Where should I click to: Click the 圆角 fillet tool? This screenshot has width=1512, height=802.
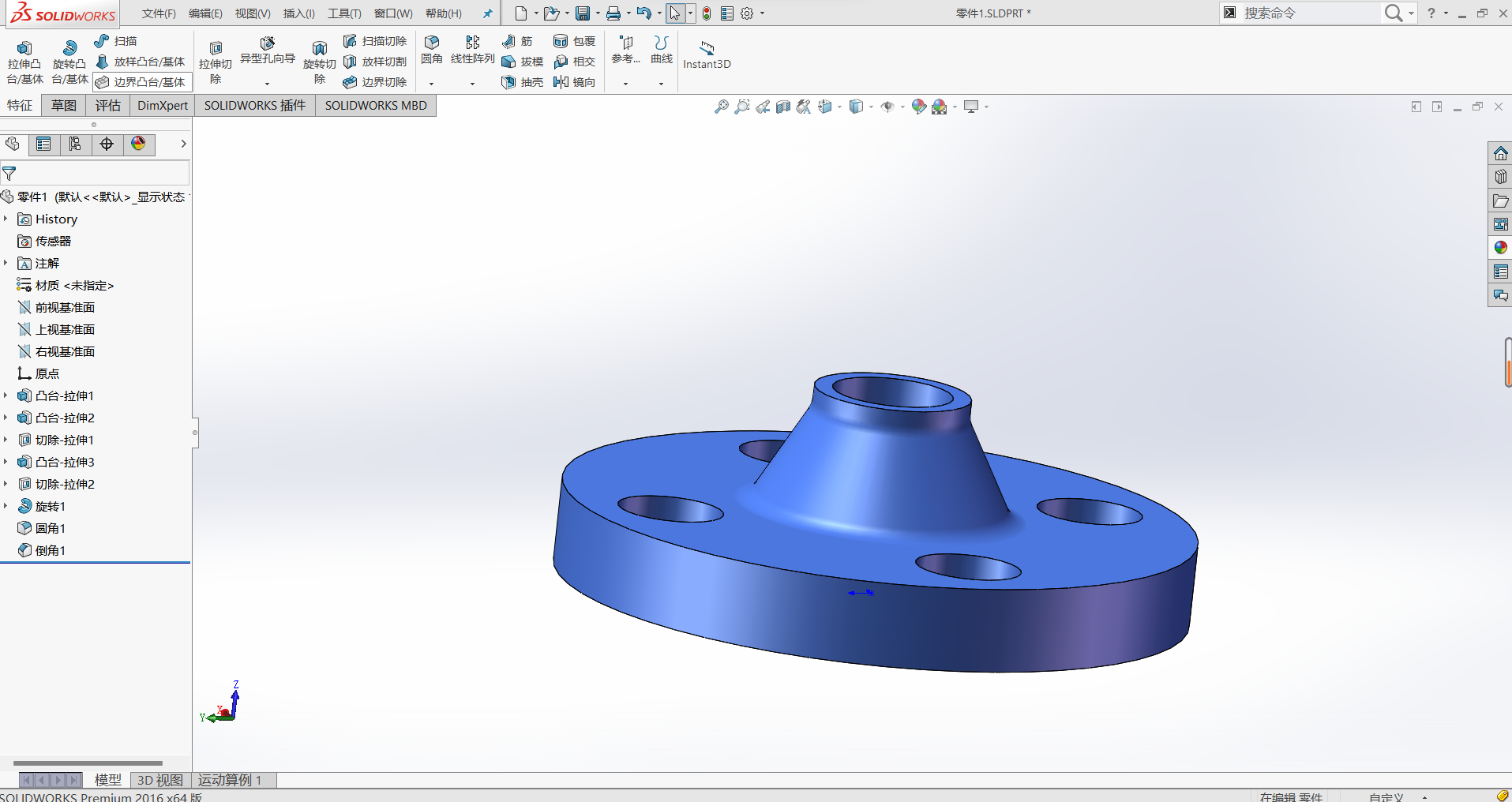pyautogui.click(x=431, y=50)
